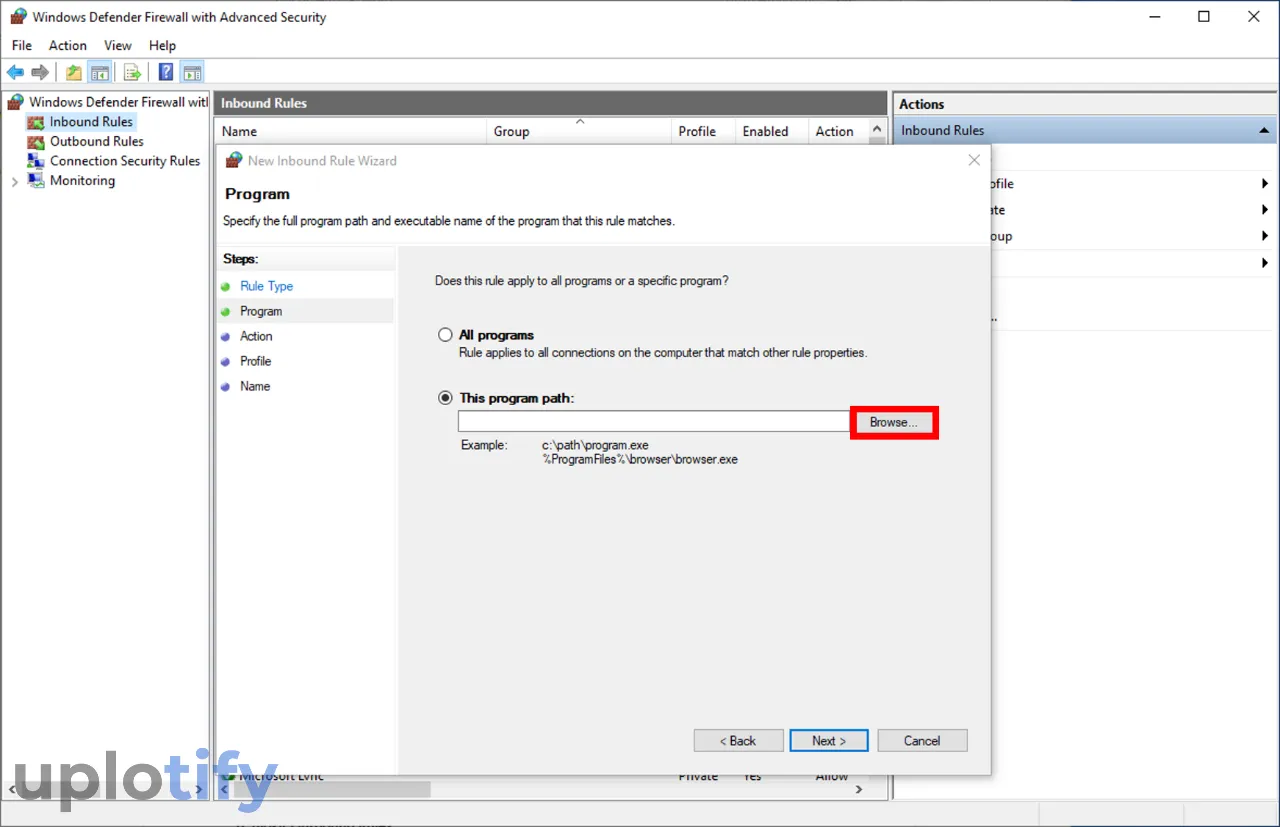
Task: Minimize the Windows Defender Firewall window
Action: [1154, 17]
